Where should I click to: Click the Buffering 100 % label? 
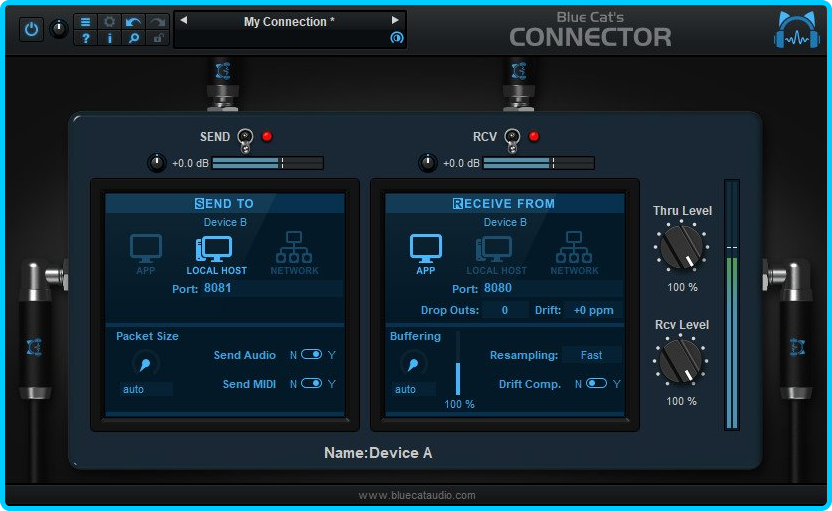(x=459, y=404)
